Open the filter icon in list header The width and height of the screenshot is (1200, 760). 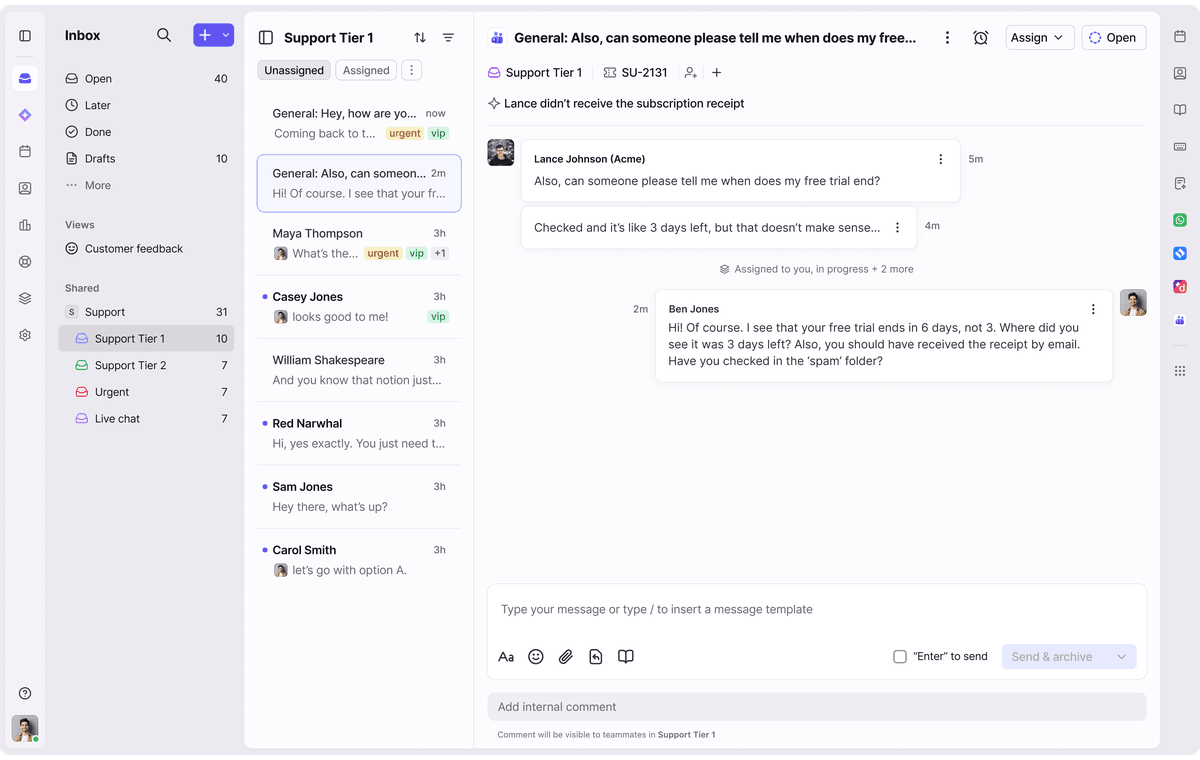coord(448,37)
